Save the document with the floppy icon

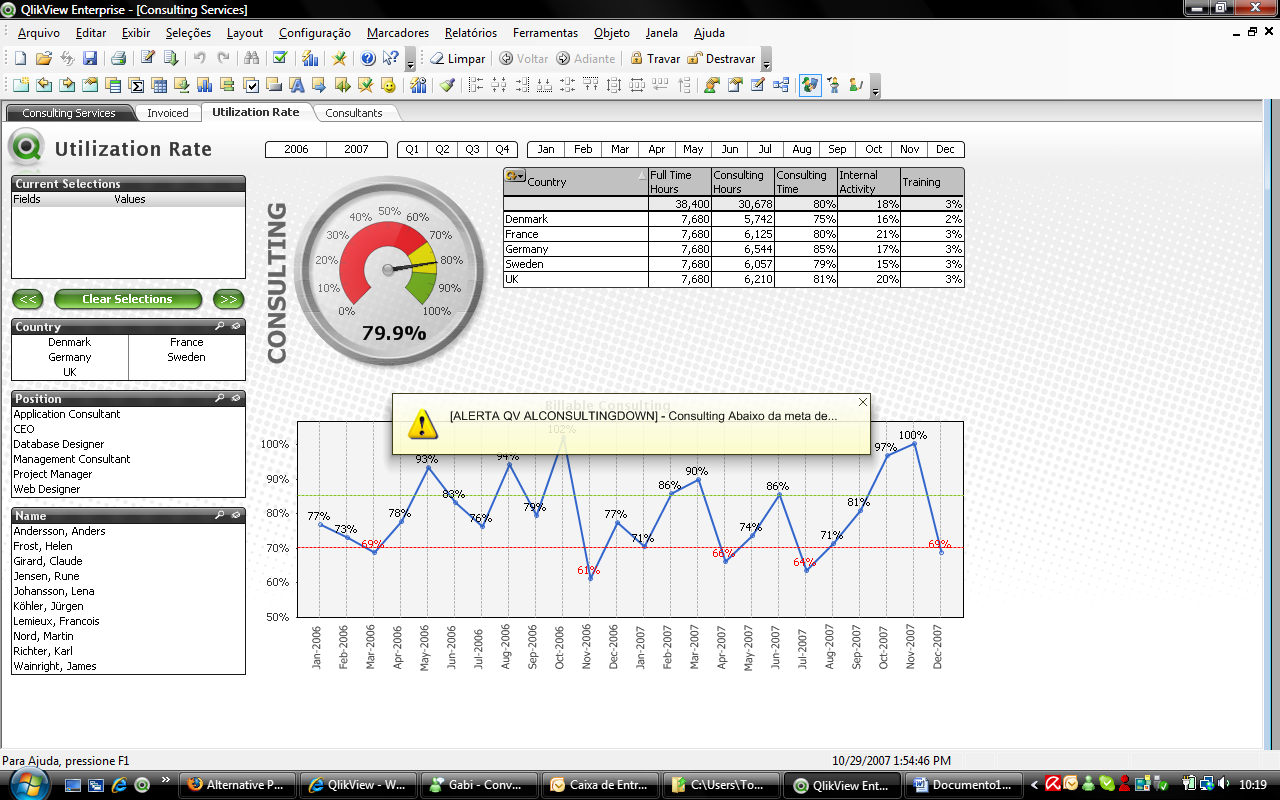coord(90,59)
